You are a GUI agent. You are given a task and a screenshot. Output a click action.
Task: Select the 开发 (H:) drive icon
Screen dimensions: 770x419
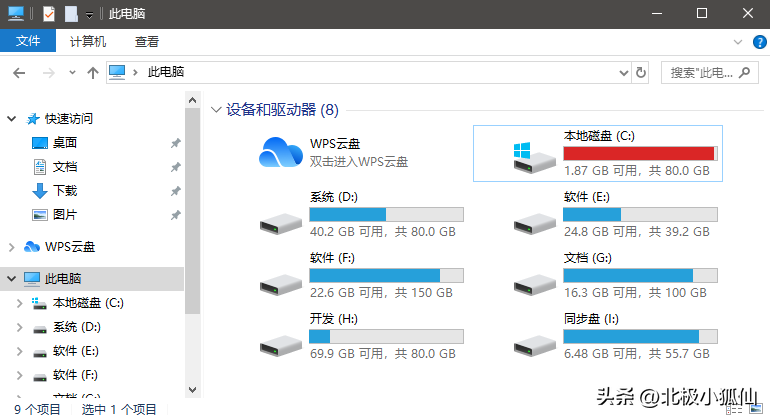280,345
